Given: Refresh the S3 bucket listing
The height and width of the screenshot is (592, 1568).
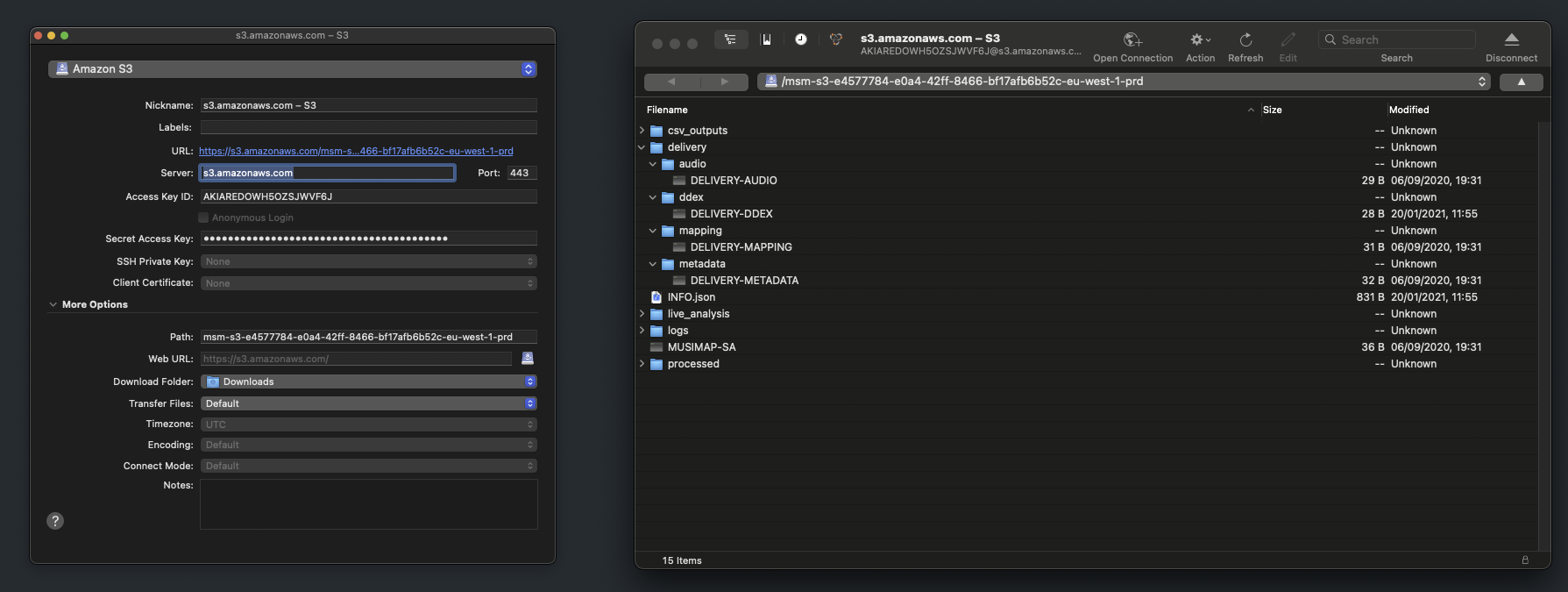Looking at the screenshot, I should click(x=1245, y=39).
